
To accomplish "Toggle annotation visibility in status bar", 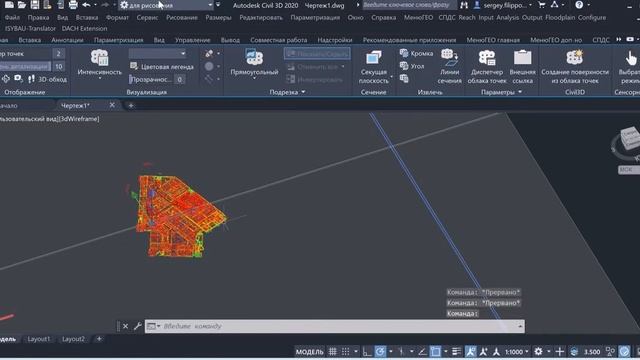I will pyautogui.click(x=471, y=351).
